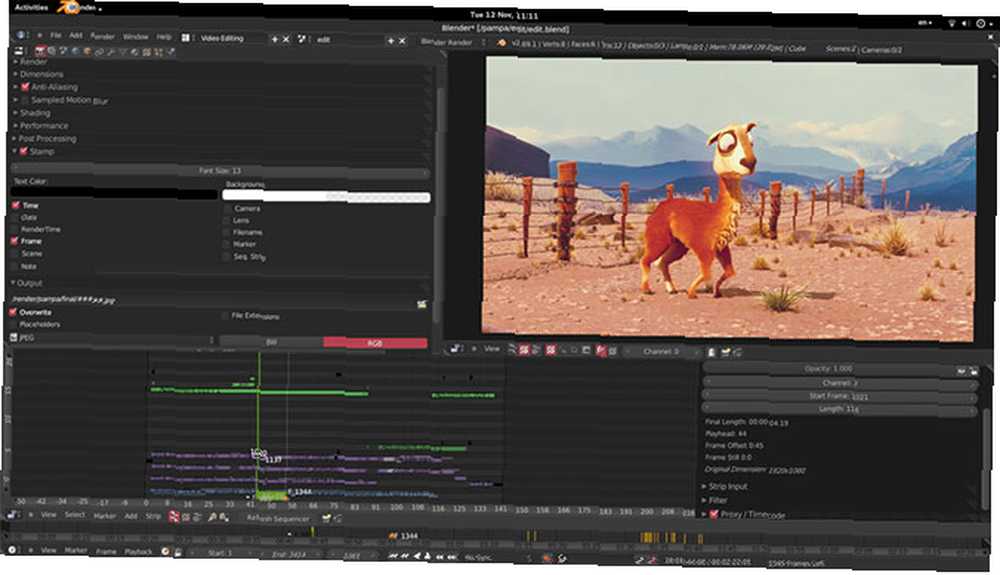
Task: Click the Refresh Sequencer button
Action: tap(278, 518)
